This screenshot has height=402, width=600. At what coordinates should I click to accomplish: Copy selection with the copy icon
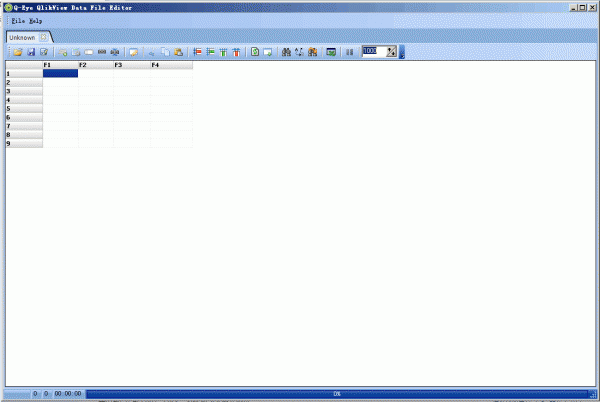pos(165,52)
